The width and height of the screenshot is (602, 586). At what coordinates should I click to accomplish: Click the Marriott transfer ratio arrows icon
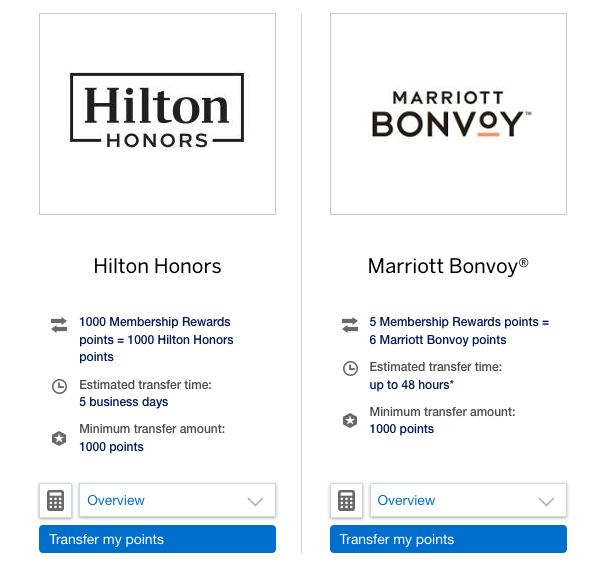(x=350, y=325)
